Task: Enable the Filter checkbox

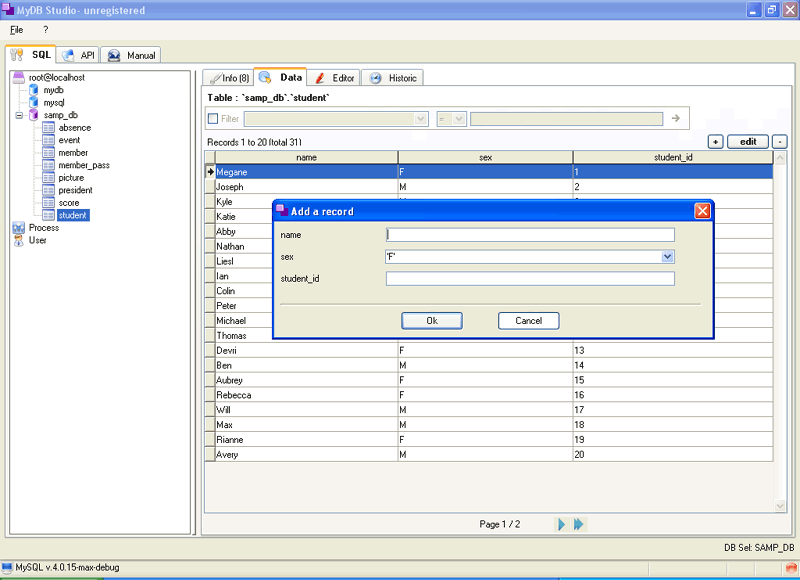Action: pyautogui.click(x=213, y=118)
